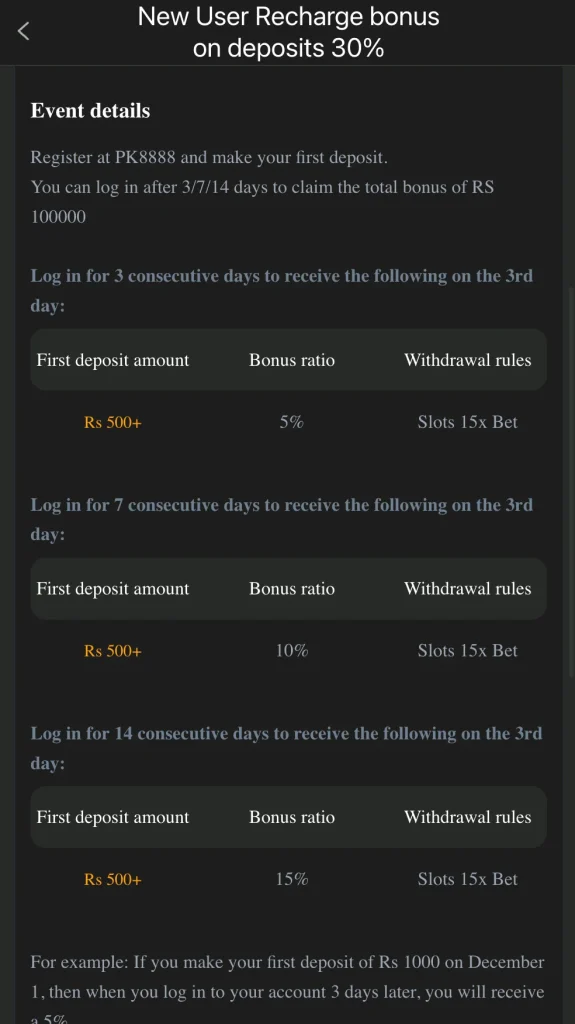
Task: Click the 10% bonus ratio value
Action: [291, 650]
